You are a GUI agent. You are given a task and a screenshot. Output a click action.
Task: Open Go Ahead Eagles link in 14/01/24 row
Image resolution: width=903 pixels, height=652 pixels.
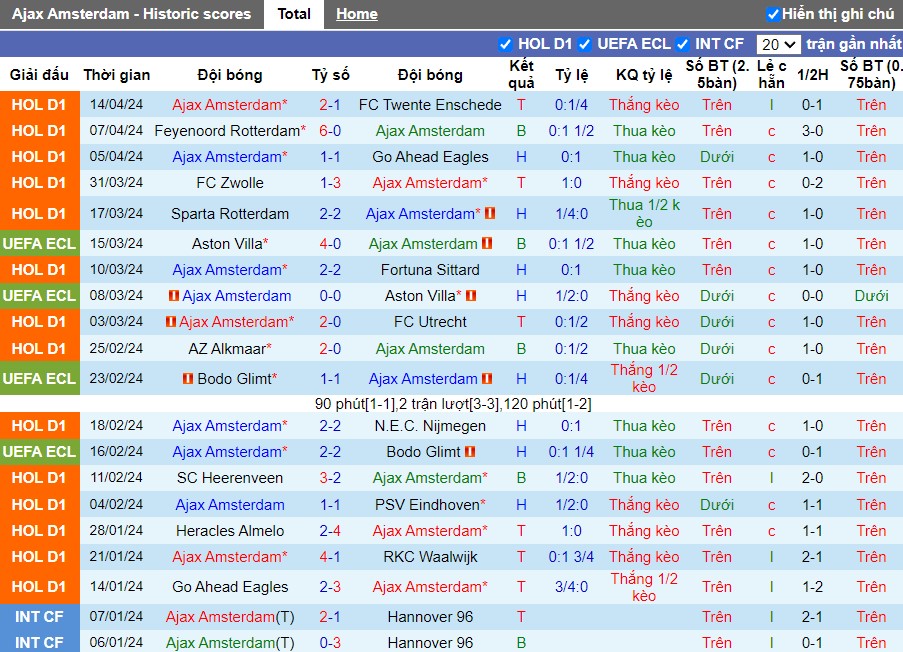point(230,586)
